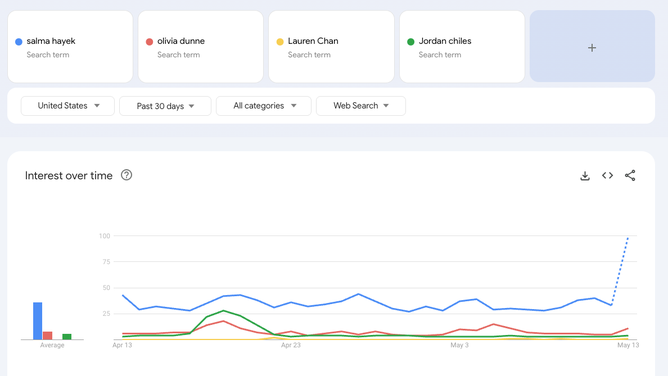Select the green average bar
This screenshot has width=668, height=376.
coord(67,337)
